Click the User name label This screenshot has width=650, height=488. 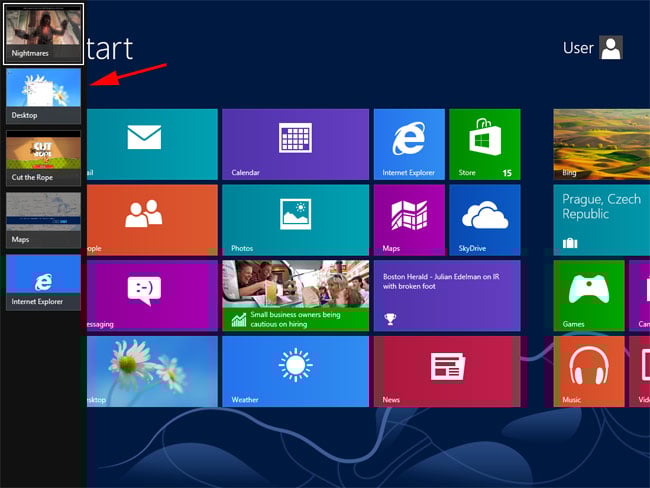point(578,48)
